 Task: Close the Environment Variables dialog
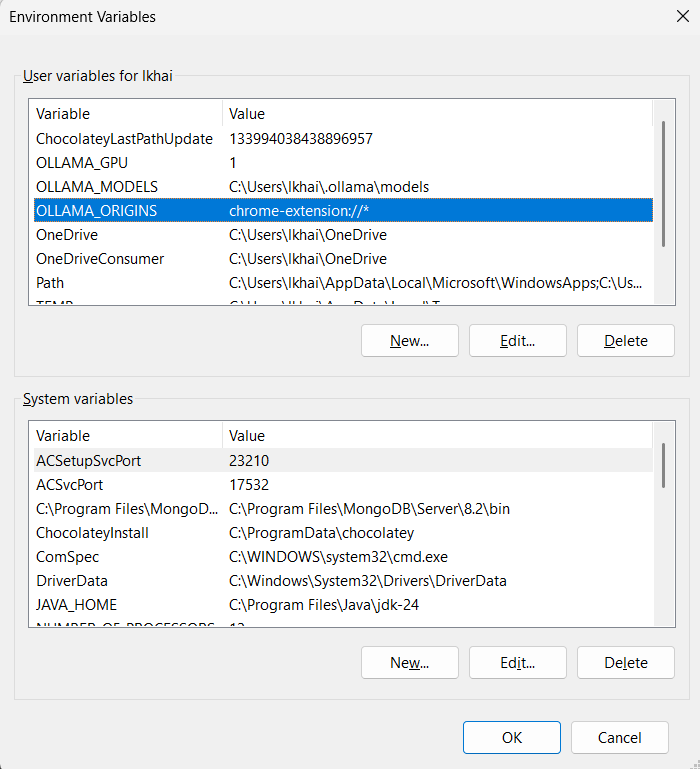(x=682, y=17)
